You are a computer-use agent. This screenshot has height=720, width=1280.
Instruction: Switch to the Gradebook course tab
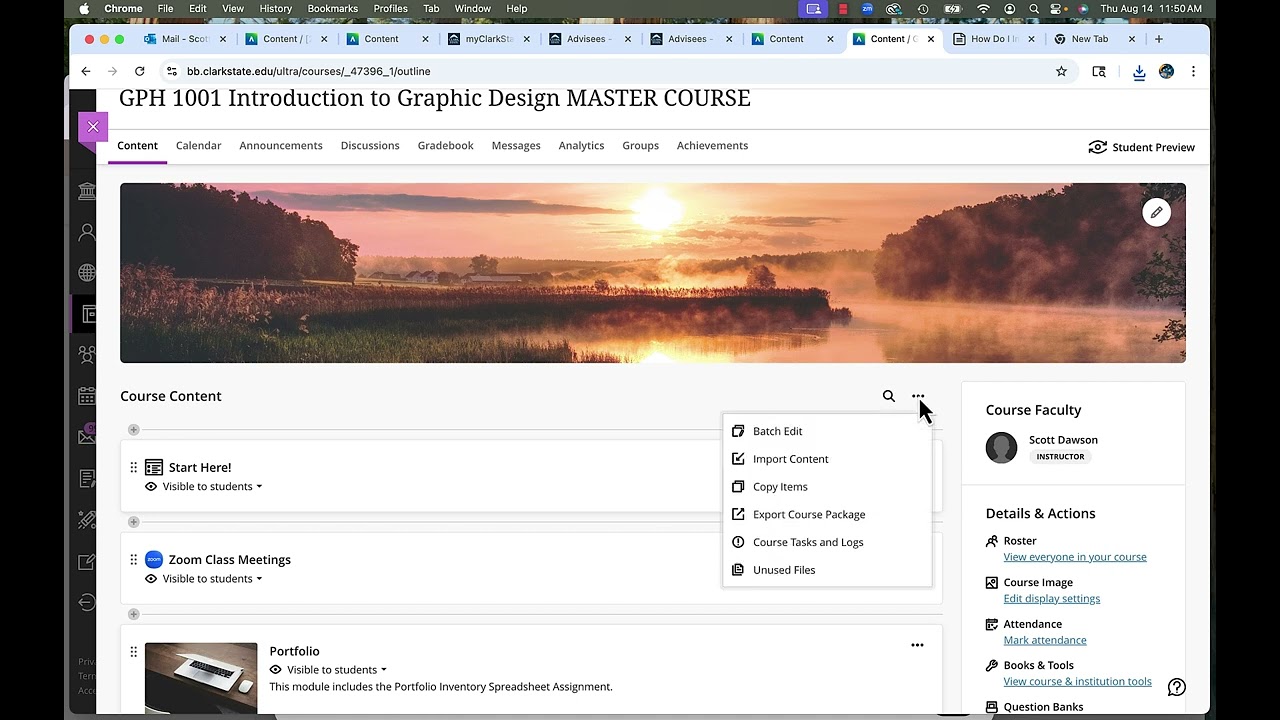coord(445,145)
